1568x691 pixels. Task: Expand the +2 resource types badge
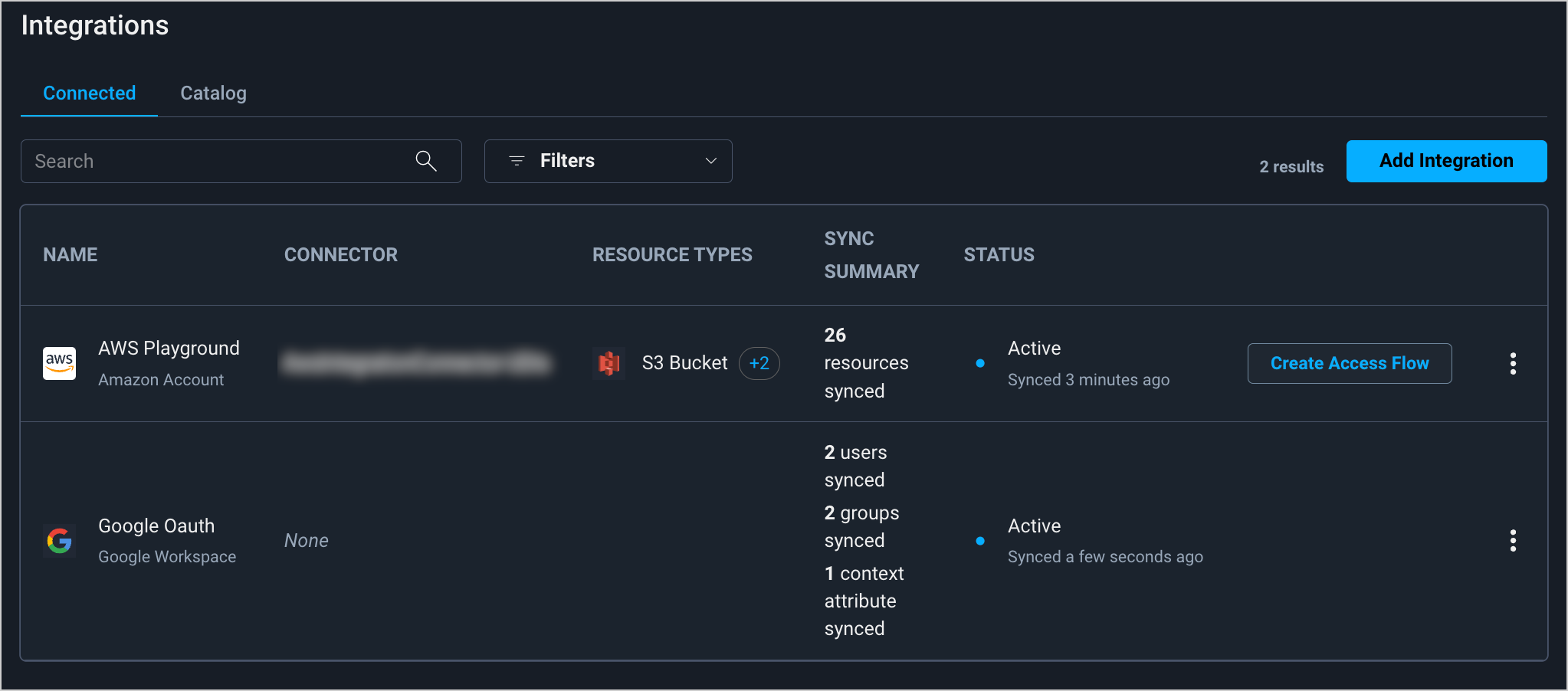759,363
